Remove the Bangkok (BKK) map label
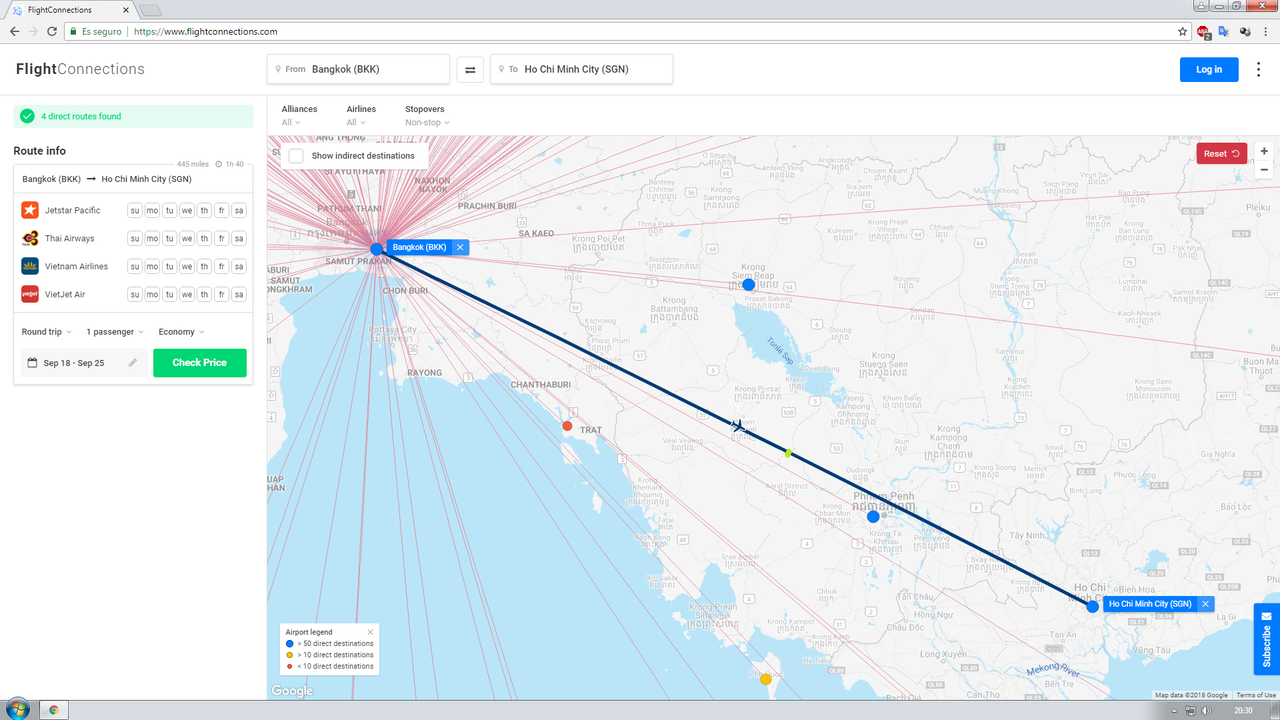Image resolution: width=1280 pixels, height=720 pixels. 460,247
